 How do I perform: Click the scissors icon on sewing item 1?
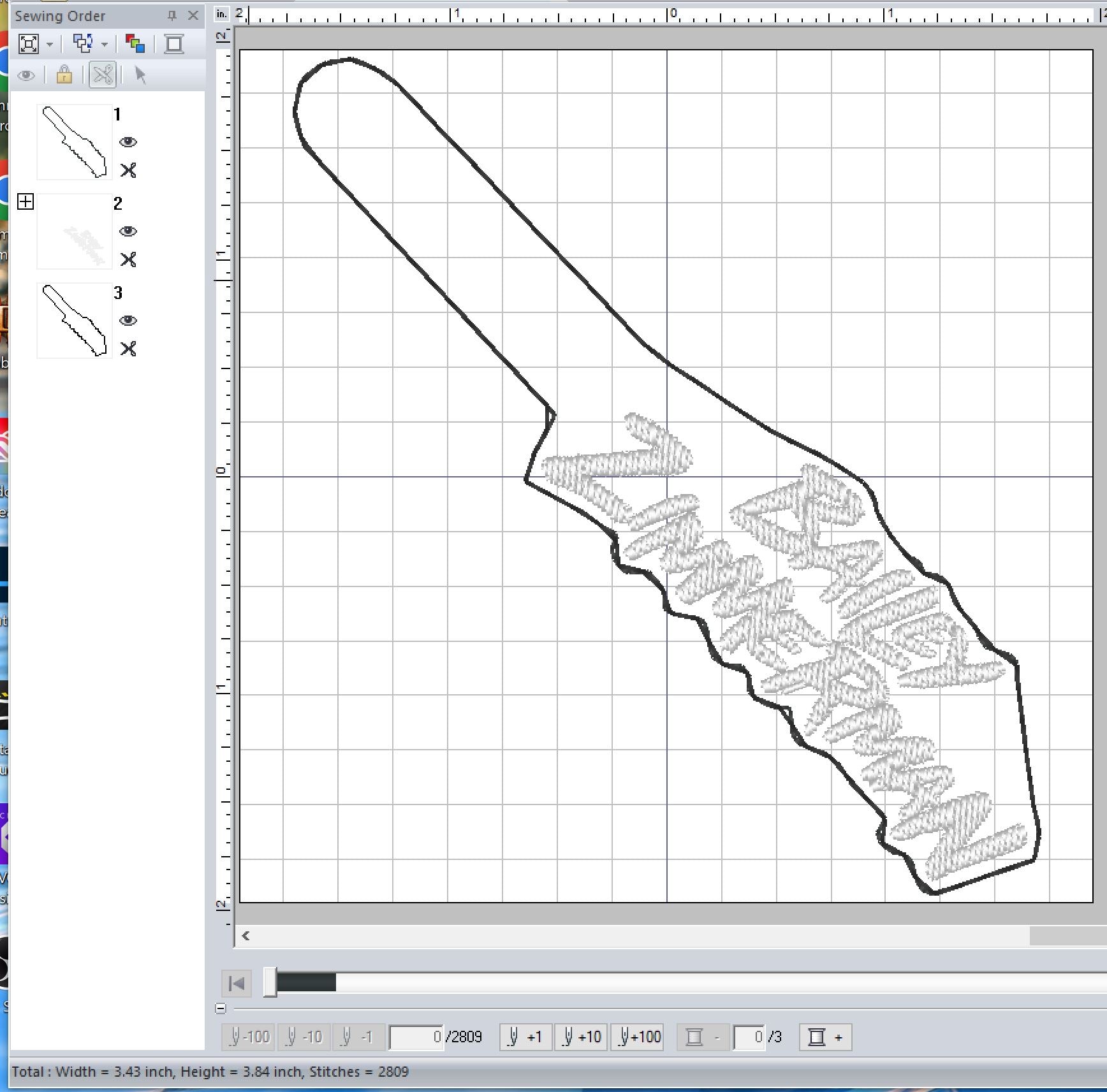point(128,170)
